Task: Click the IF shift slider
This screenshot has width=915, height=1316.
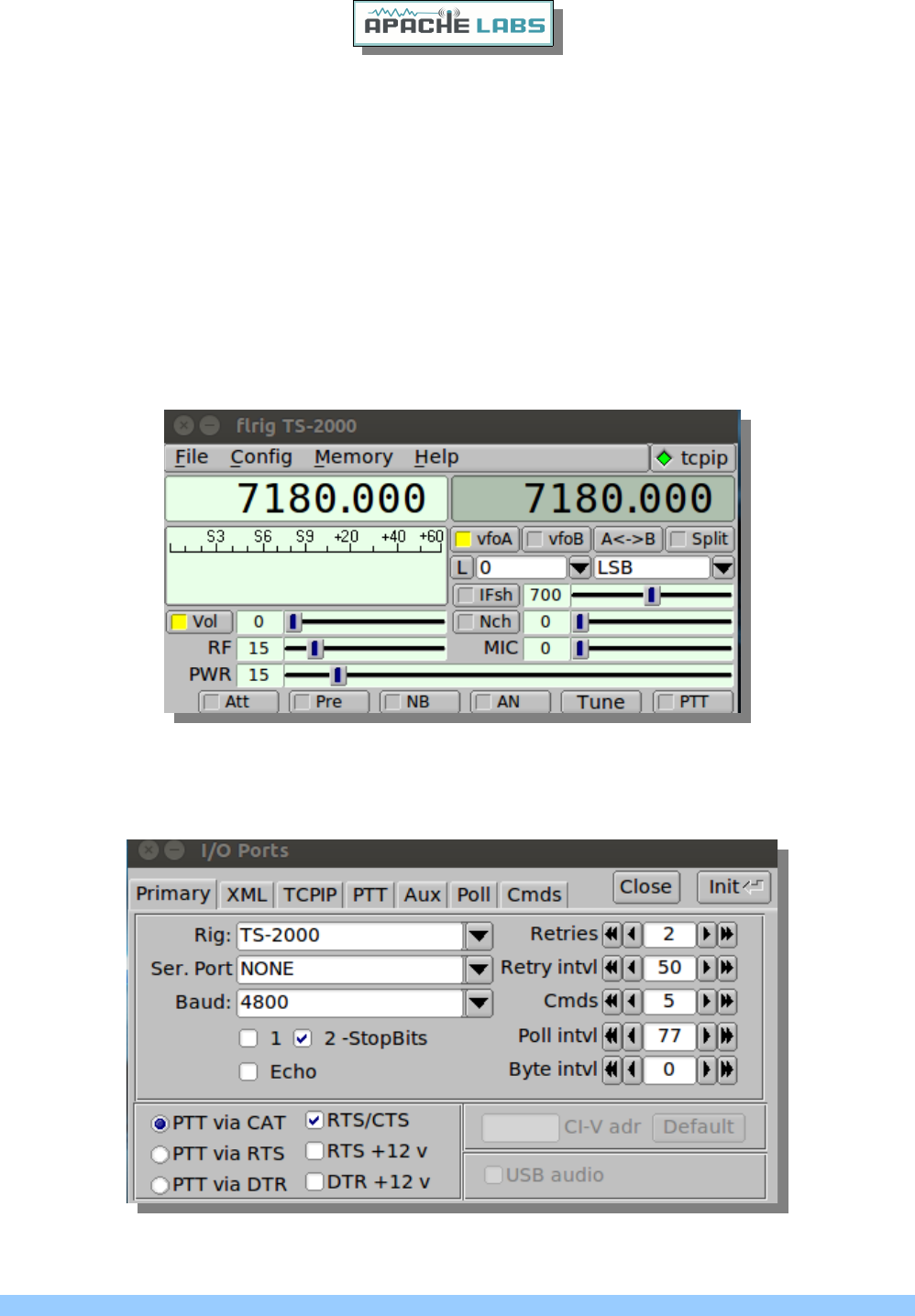Action: [652, 595]
